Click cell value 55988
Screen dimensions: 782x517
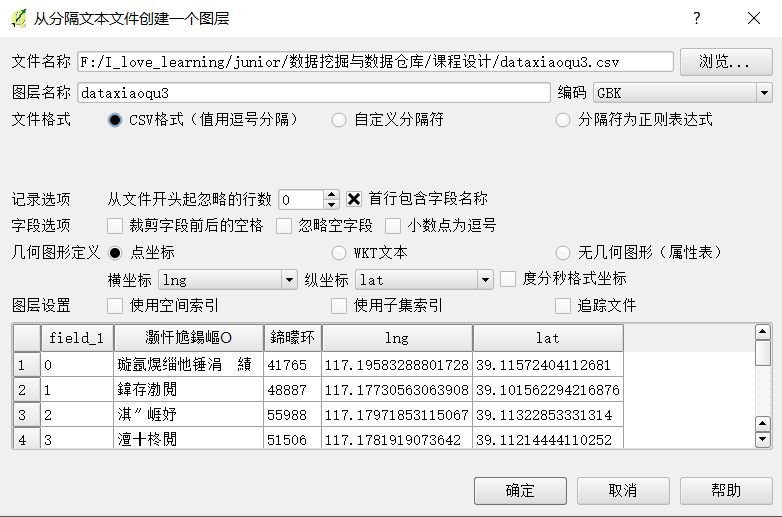[293, 415]
